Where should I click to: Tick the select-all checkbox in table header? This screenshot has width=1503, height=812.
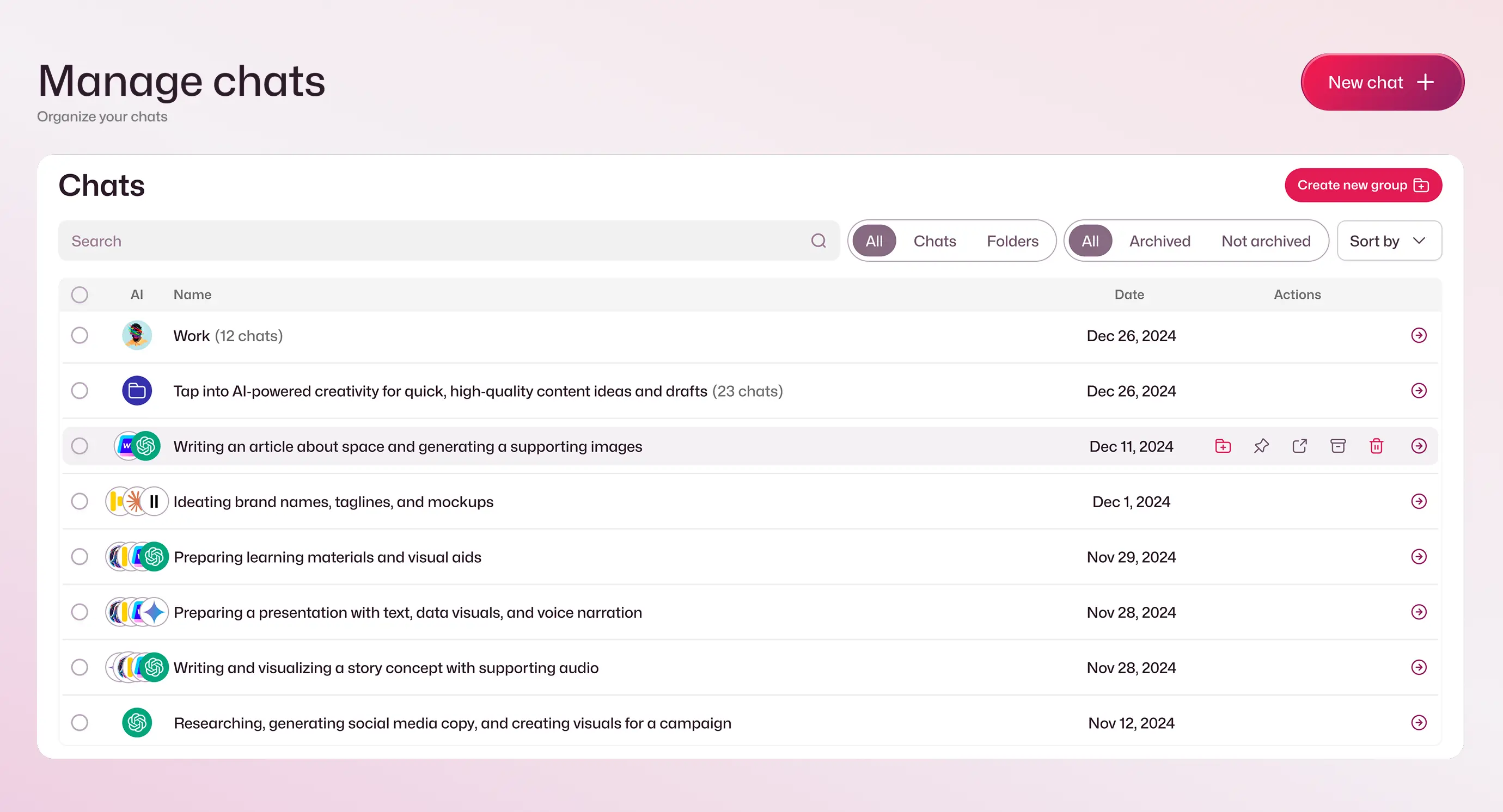[80, 294]
